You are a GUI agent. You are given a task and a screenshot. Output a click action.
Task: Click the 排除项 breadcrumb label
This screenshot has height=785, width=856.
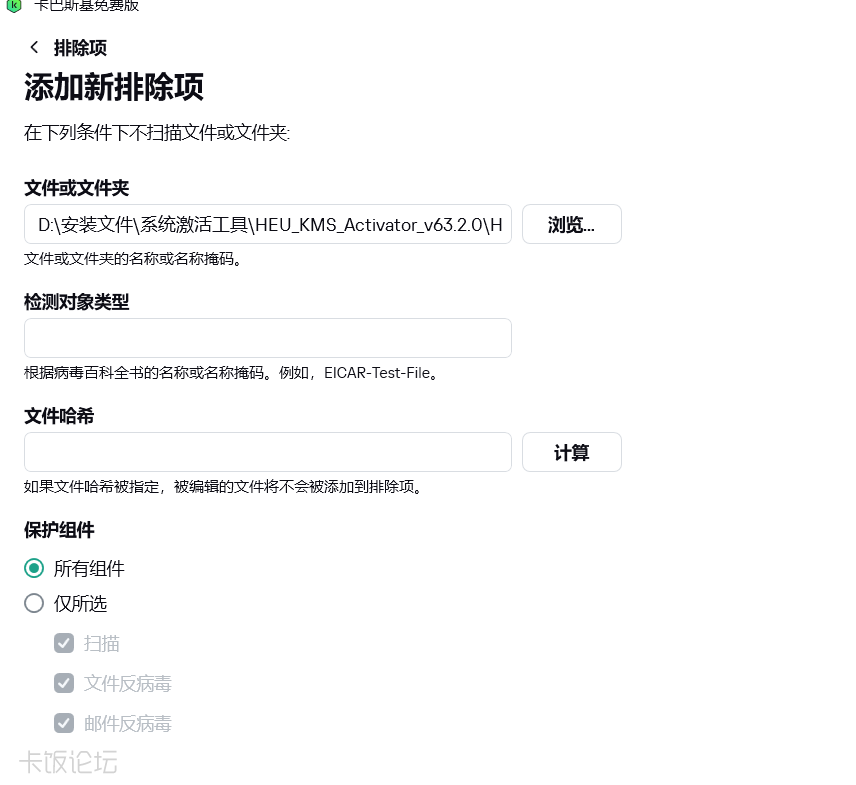point(80,48)
